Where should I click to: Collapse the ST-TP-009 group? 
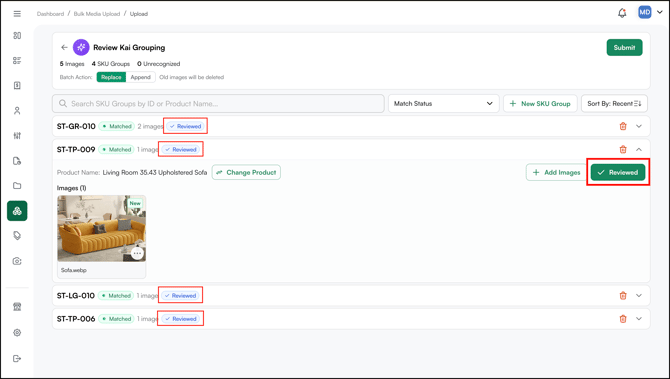(639, 149)
